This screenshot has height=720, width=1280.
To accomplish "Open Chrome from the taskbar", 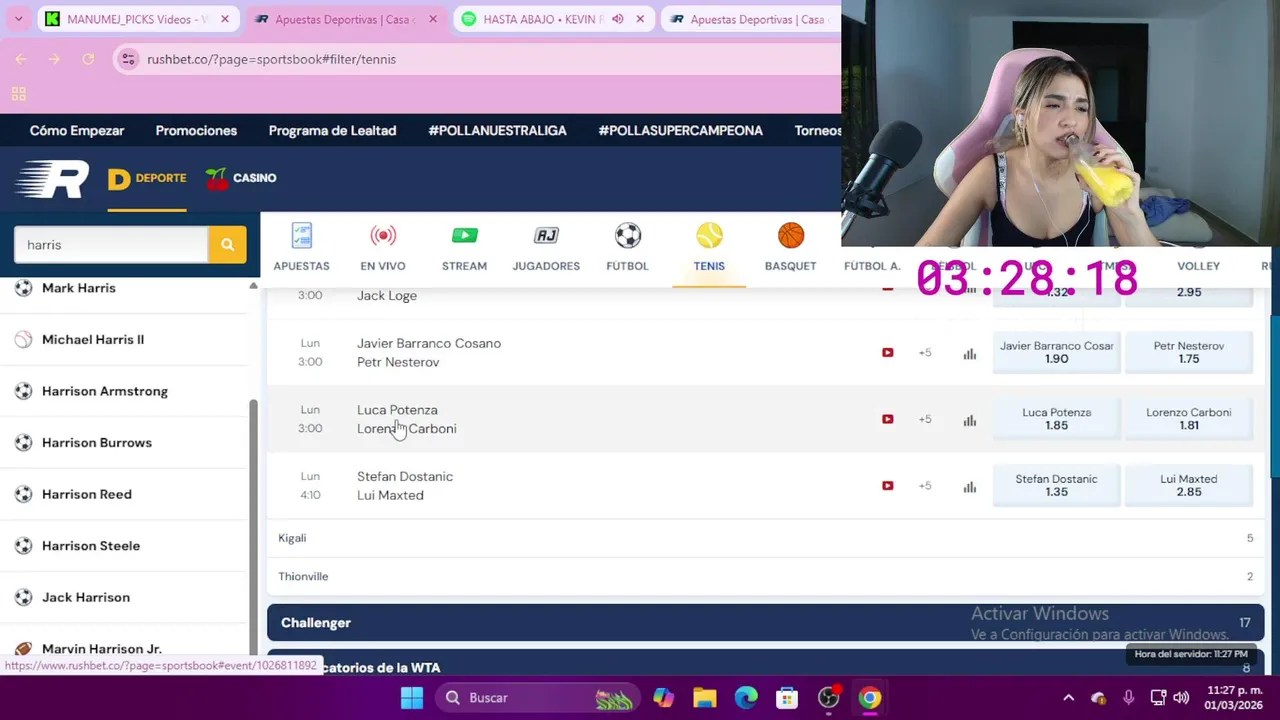I will click(x=870, y=698).
